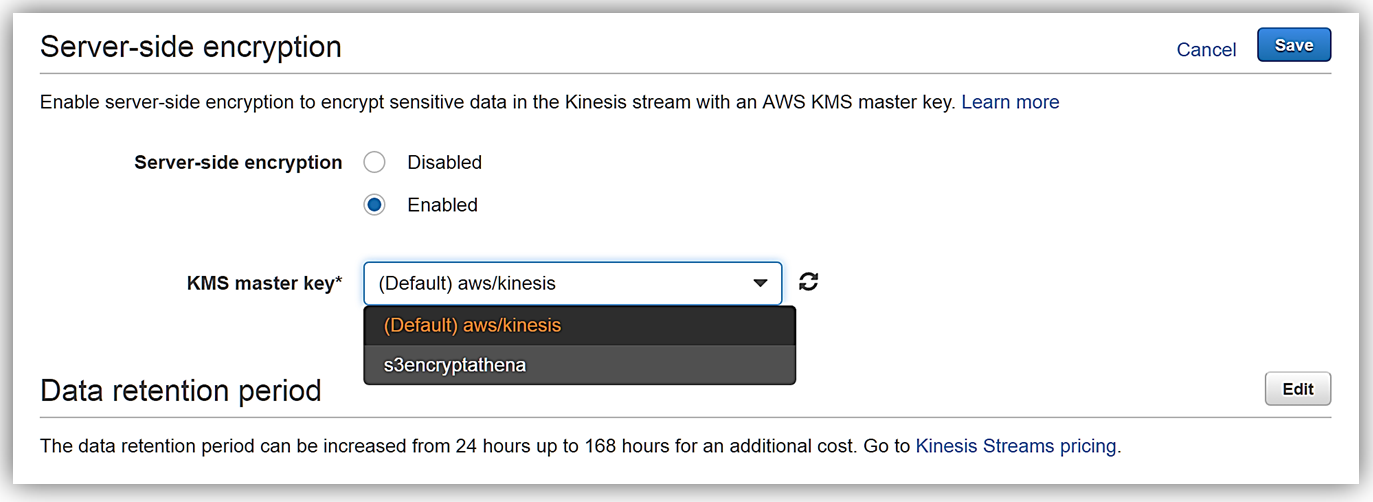The width and height of the screenshot is (1373, 502).
Task: Click the KMS master key dropdown arrow
Action: [x=761, y=284]
